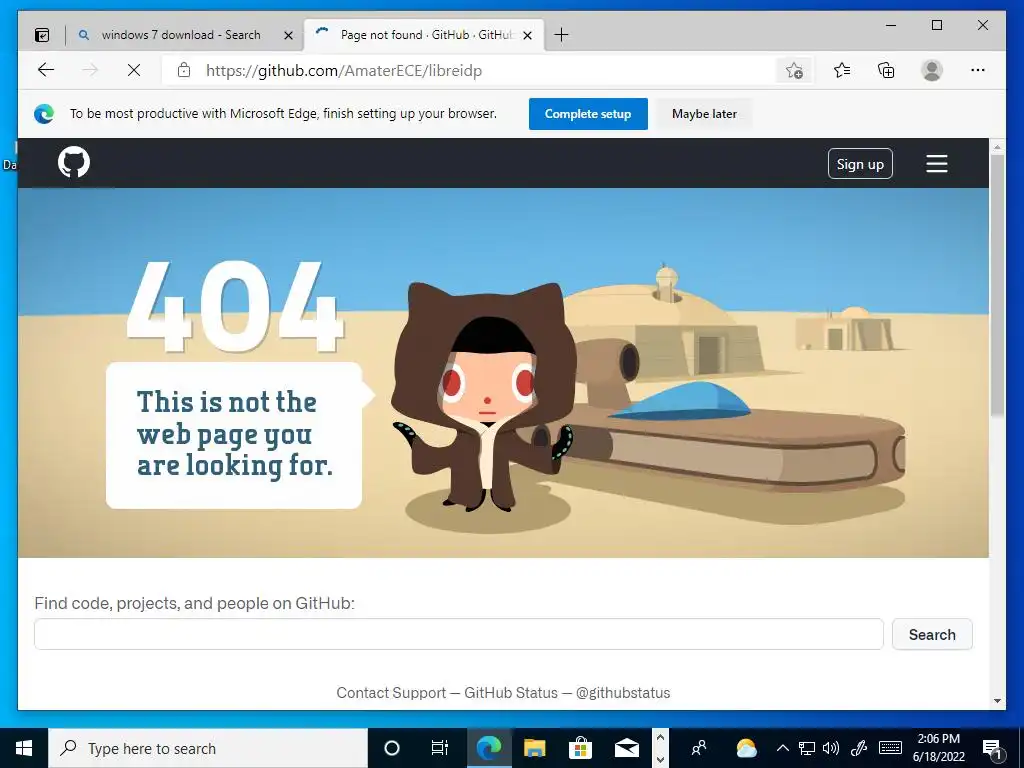This screenshot has width=1024, height=768.
Task: Open a new tab with plus button
Action: (561, 35)
